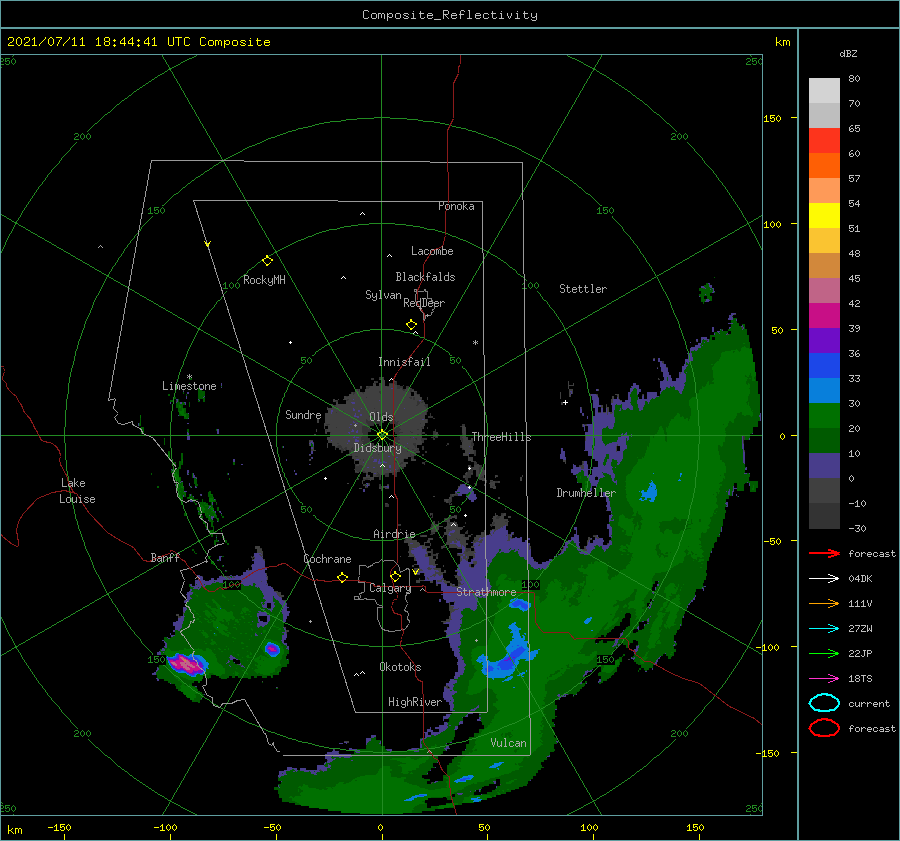Click the white 04DK arrow in legend
900x841 pixels.
pos(824,579)
